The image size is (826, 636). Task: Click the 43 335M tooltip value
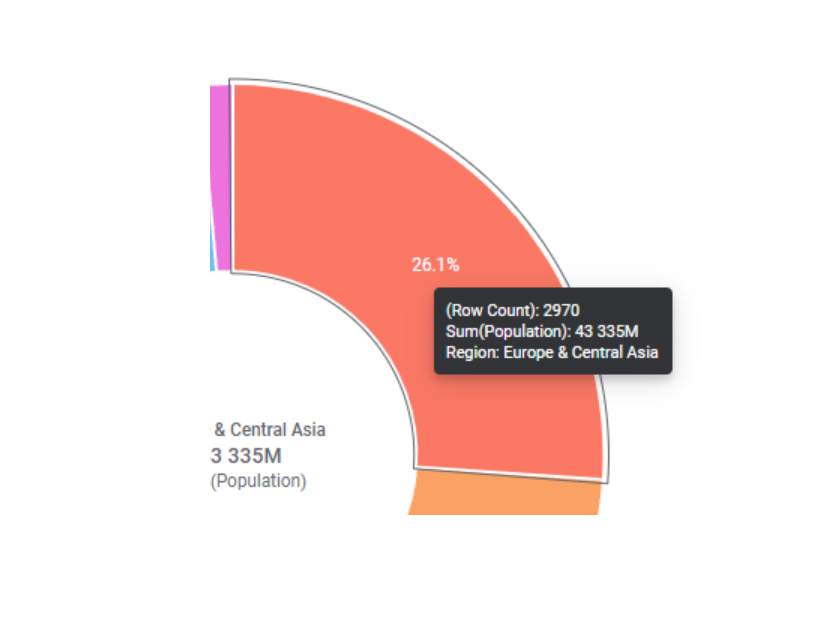coord(607,331)
